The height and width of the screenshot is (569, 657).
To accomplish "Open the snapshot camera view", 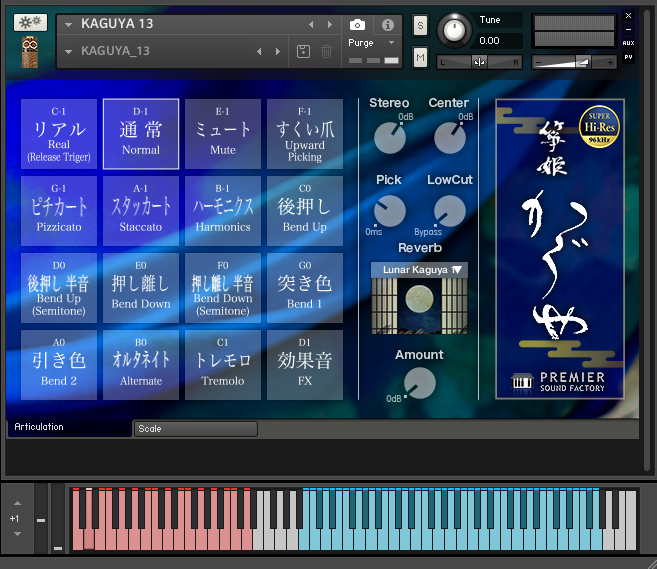I will (x=358, y=24).
